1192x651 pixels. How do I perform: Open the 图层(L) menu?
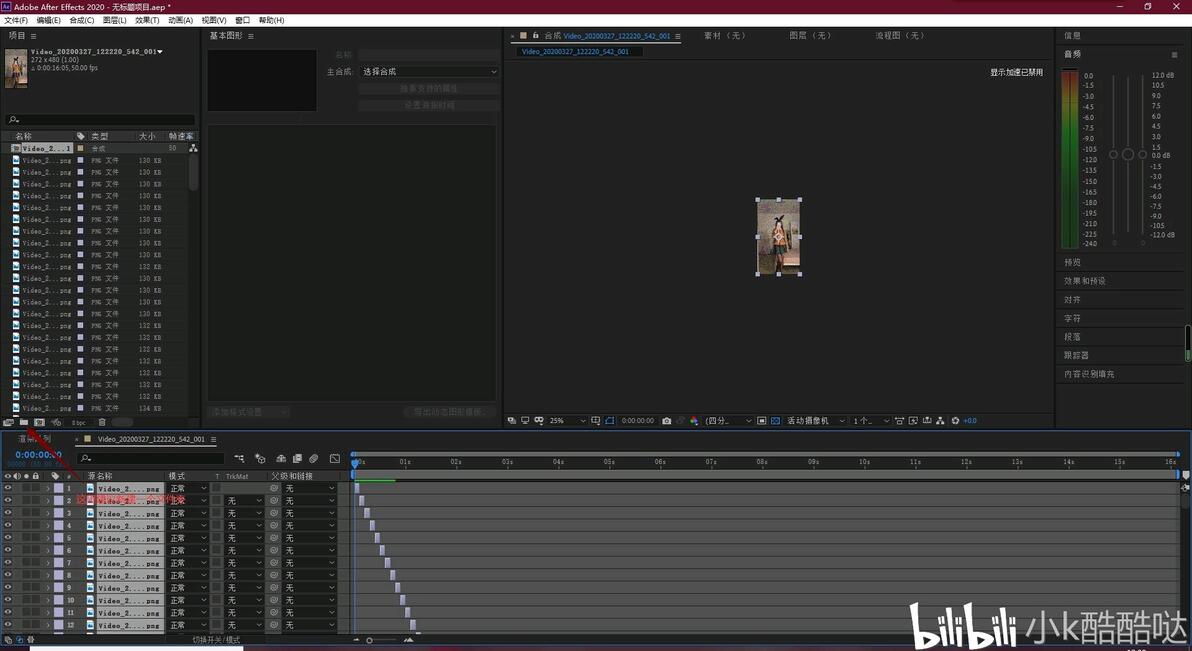click(x=114, y=21)
